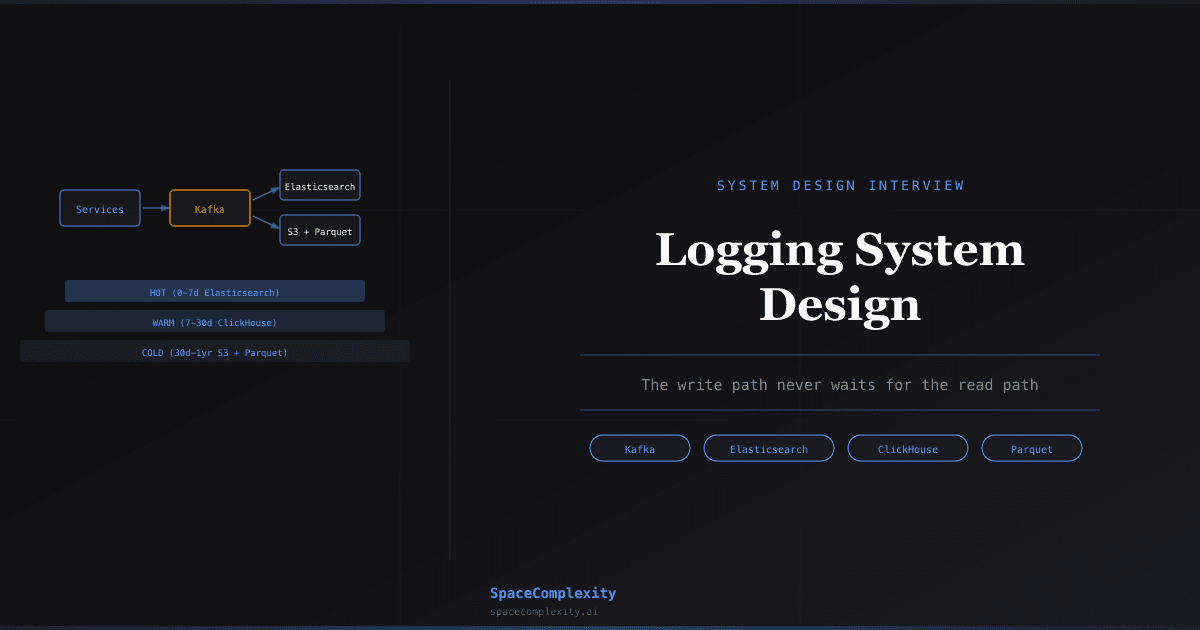Click the HOT (0–7d Elasticsearch) tier bar
The width and height of the screenshot is (1200, 630).
coord(215,291)
